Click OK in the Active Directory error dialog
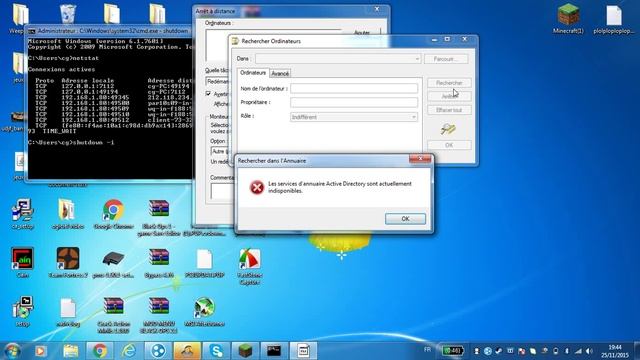This screenshot has height=360, width=640. coord(405,219)
